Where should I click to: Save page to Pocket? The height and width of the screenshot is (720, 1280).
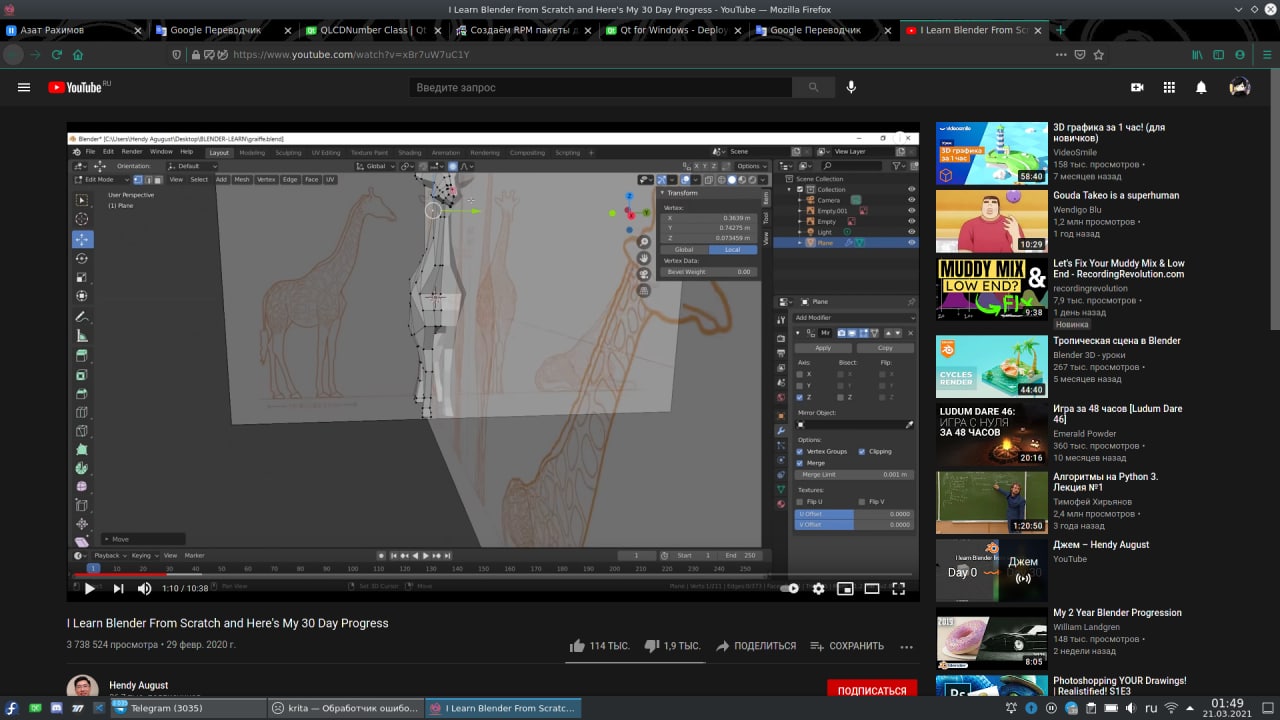(x=1080, y=54)
